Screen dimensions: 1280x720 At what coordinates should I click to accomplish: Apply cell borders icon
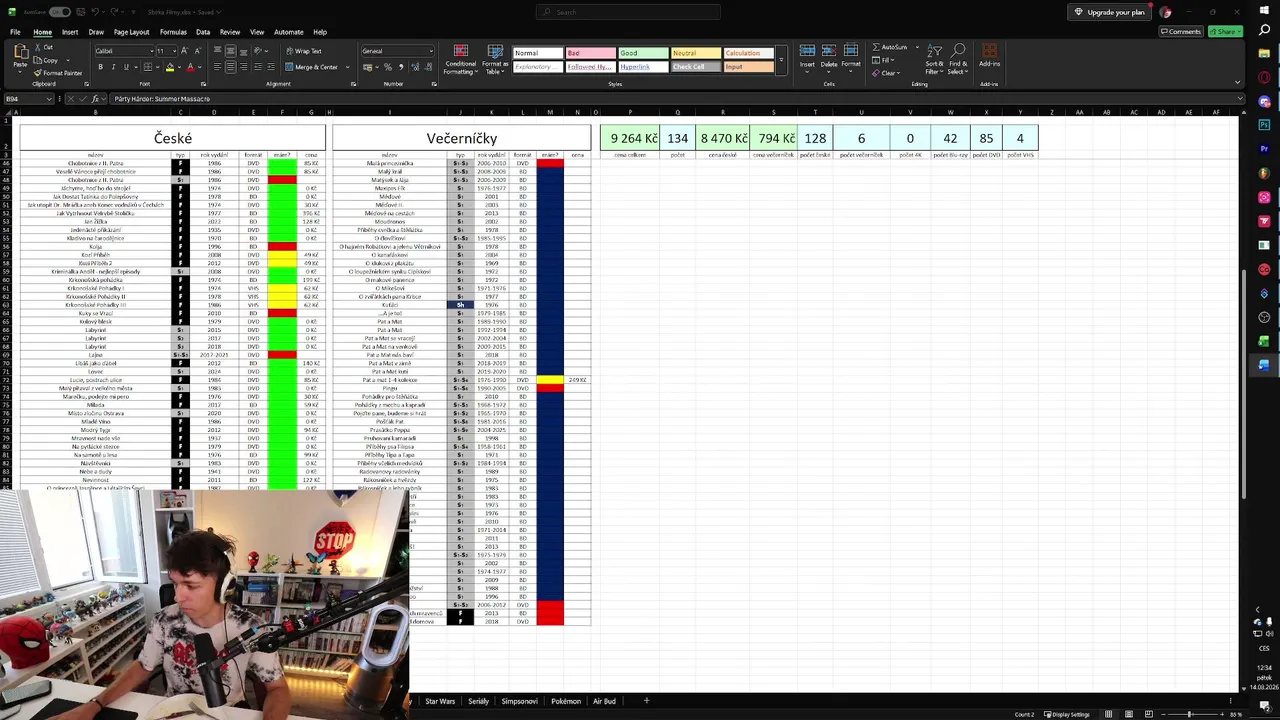pyautogui.click(x=147, y=67)
